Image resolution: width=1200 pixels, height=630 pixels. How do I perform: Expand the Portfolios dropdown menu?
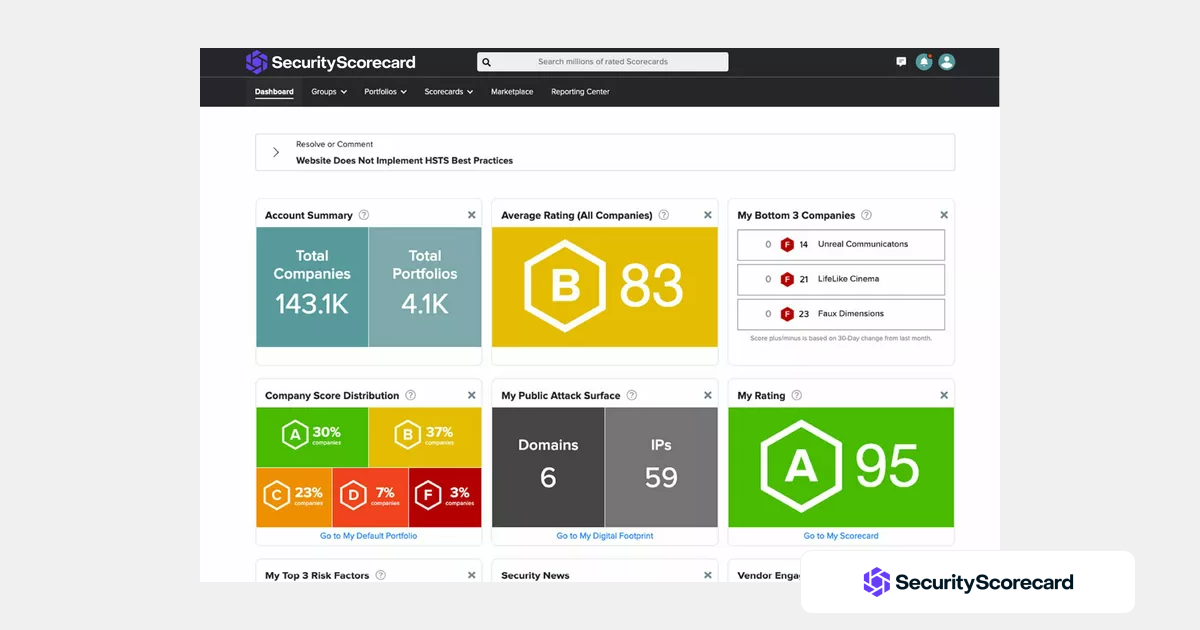coord(386,92)
